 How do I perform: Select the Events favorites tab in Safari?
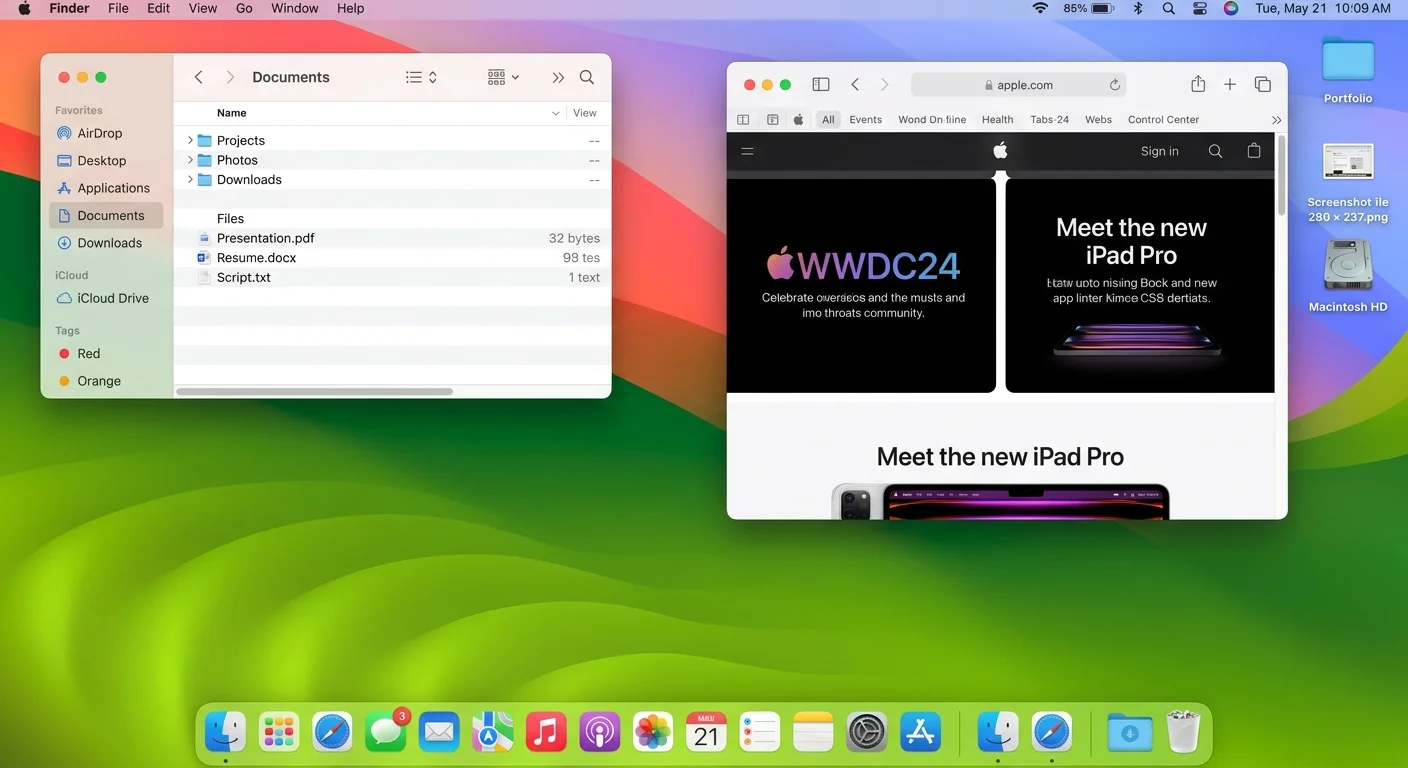coord(866,119)
